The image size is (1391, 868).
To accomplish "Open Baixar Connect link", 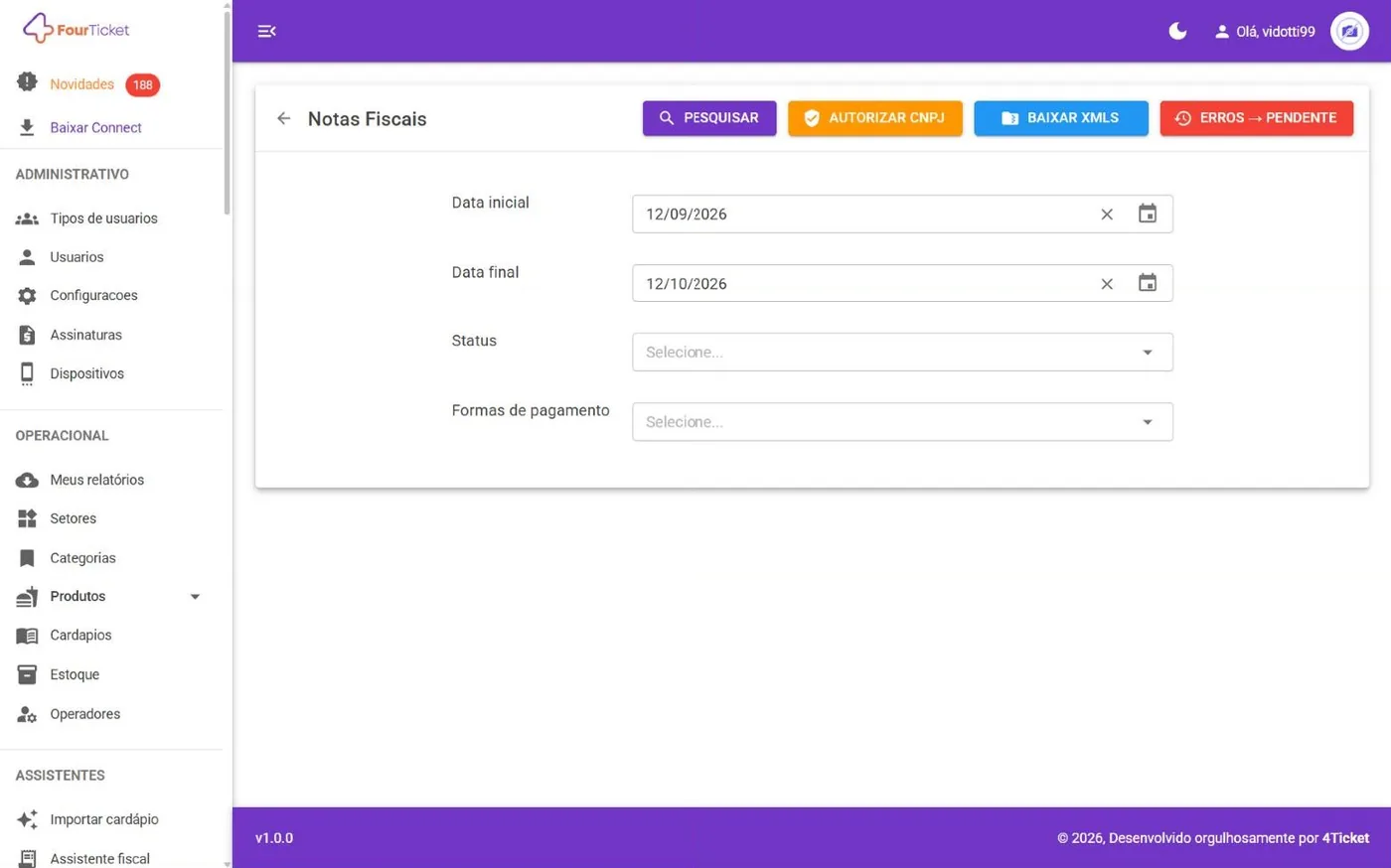I will [x=95, y=127].
